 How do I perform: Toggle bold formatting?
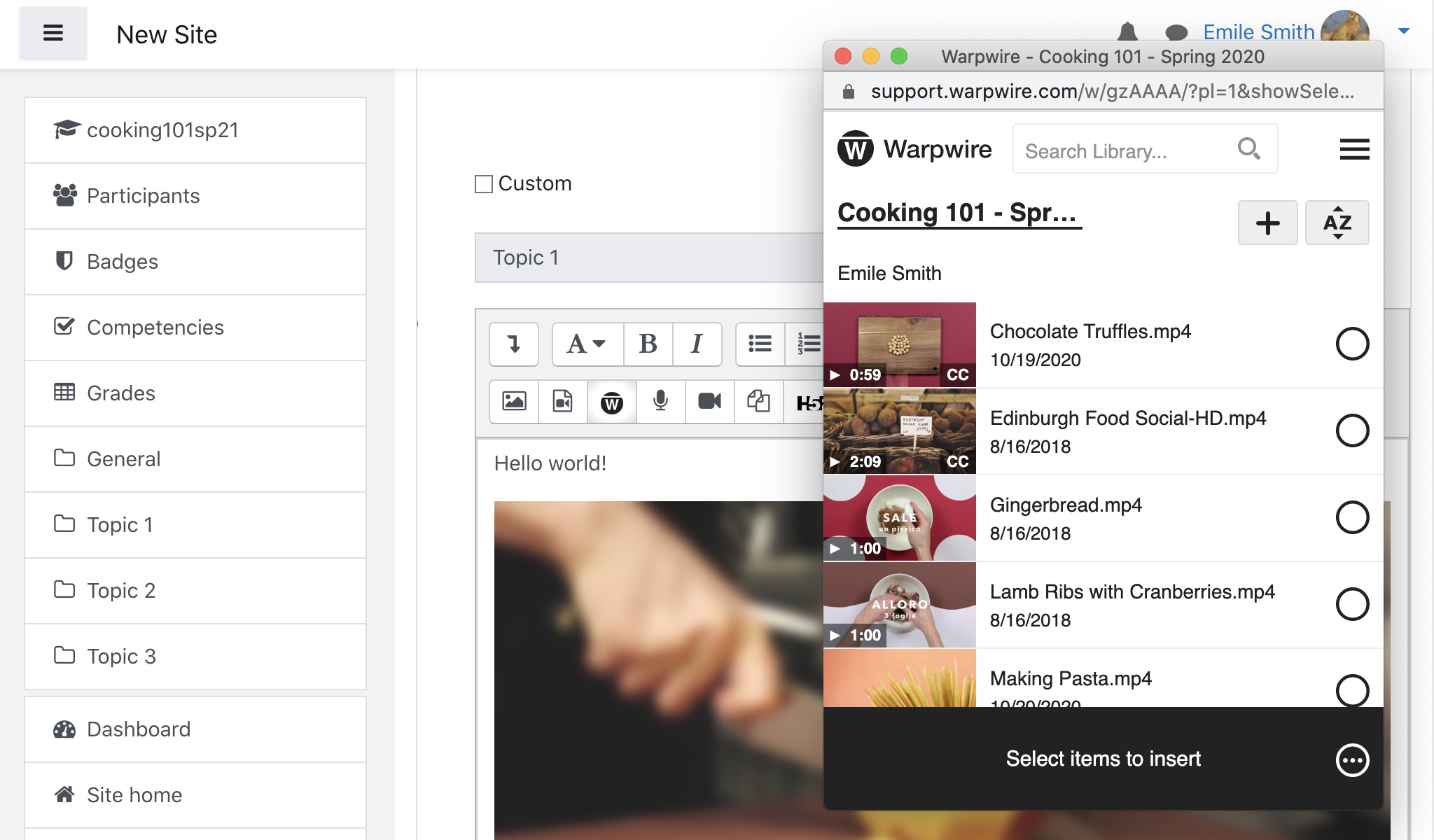pos(648,344)
